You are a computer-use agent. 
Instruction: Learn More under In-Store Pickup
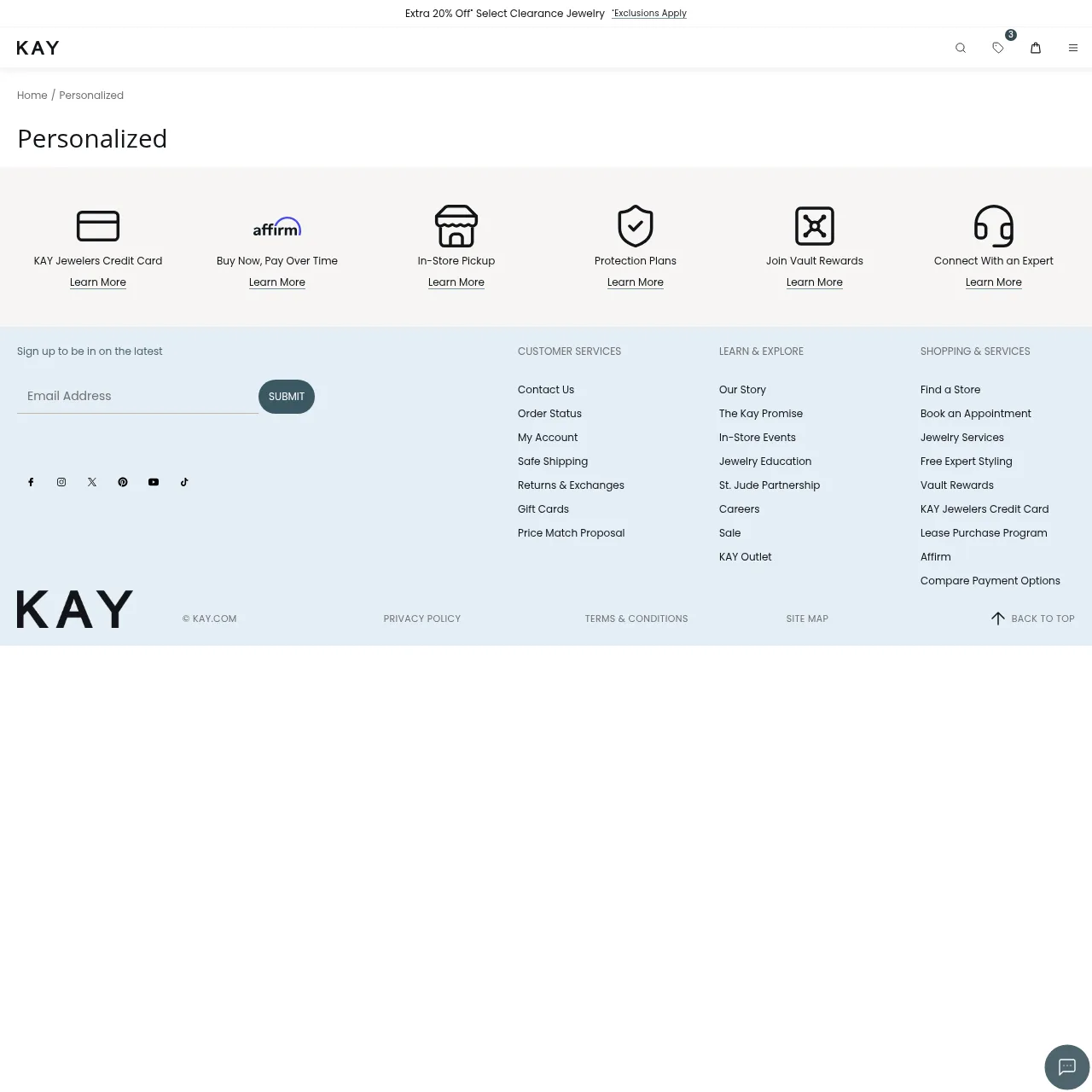coord(456,282)
